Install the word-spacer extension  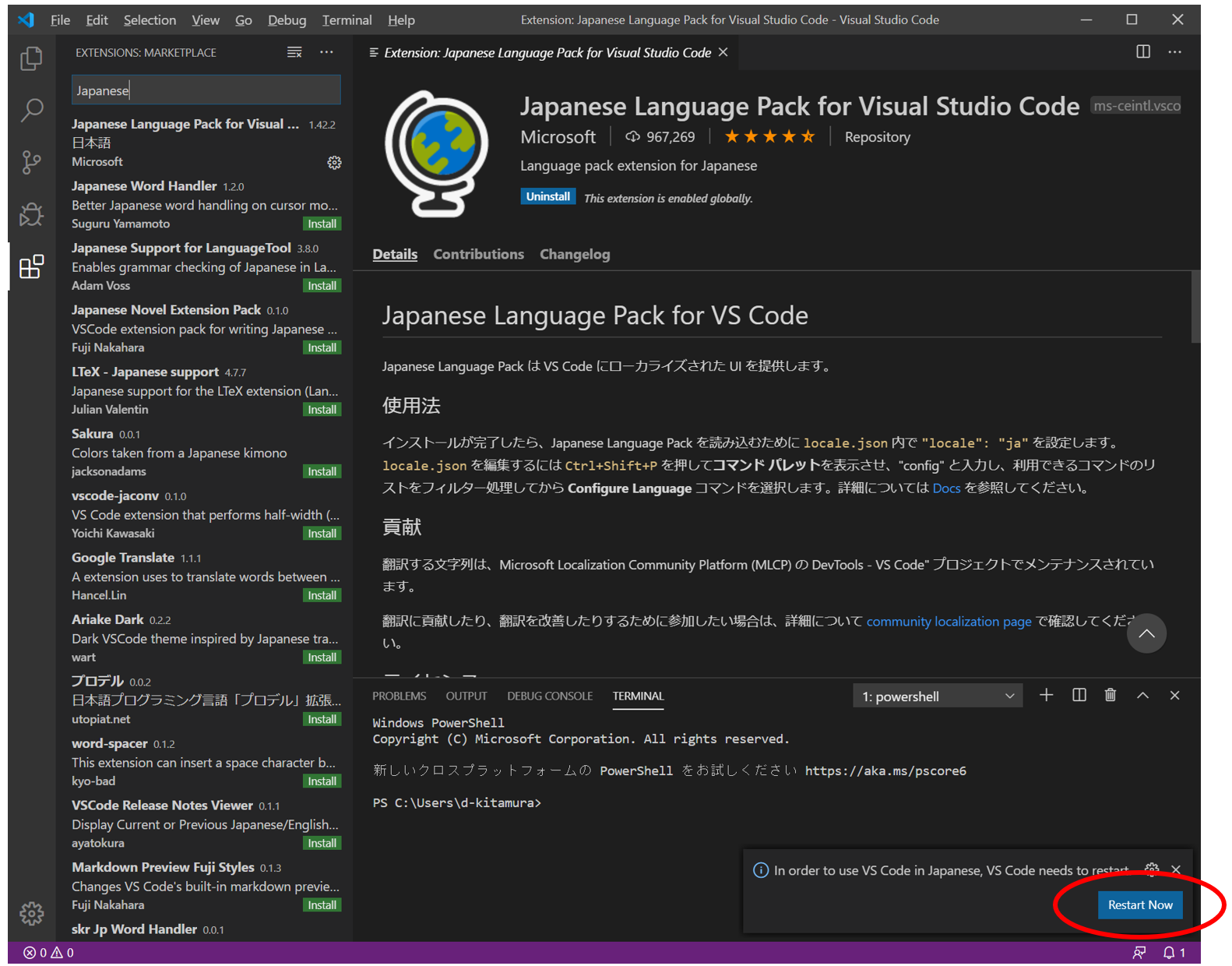click(322, 781)
